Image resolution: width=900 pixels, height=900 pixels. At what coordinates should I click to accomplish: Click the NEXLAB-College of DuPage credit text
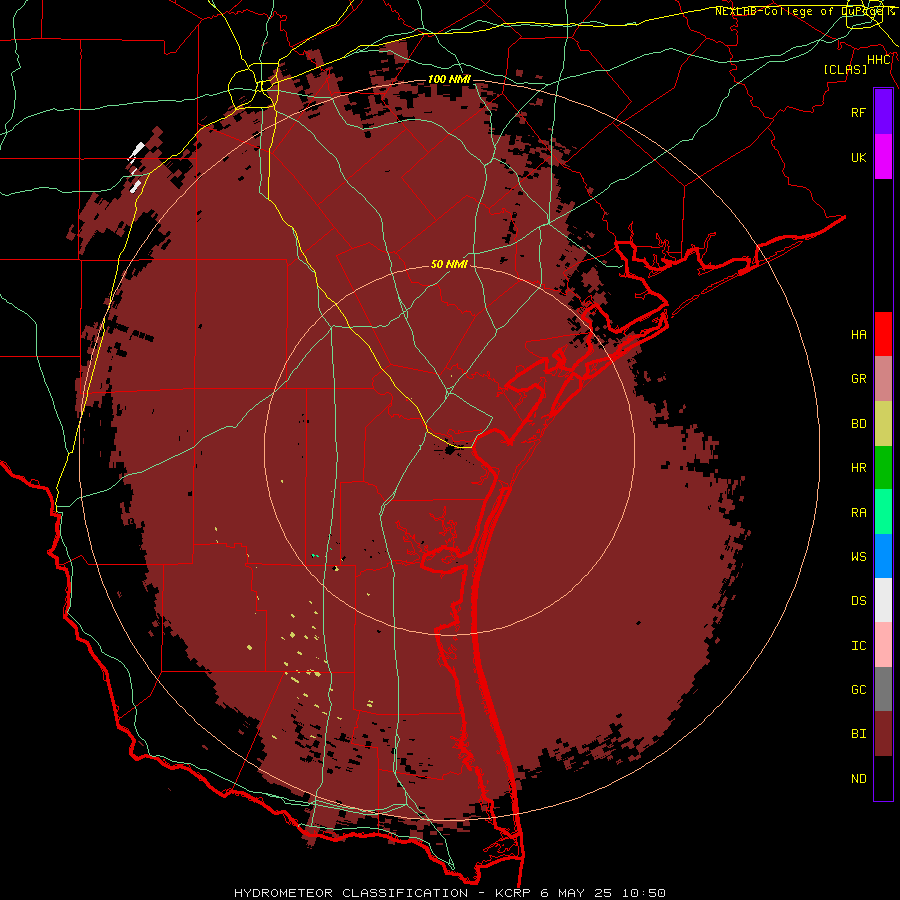804,11
